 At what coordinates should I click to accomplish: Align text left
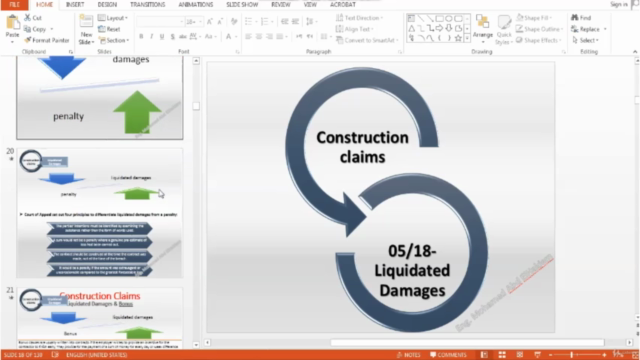tap(248, 37)
